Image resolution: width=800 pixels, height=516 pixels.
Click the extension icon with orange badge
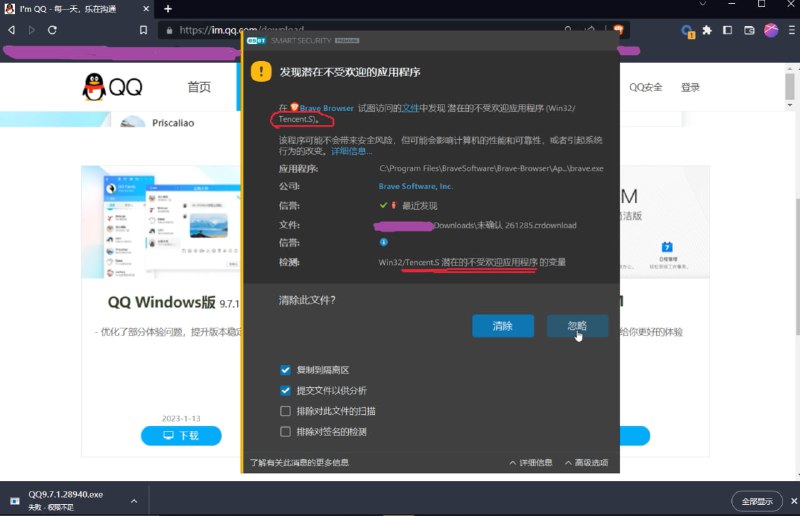pos(687,32)
